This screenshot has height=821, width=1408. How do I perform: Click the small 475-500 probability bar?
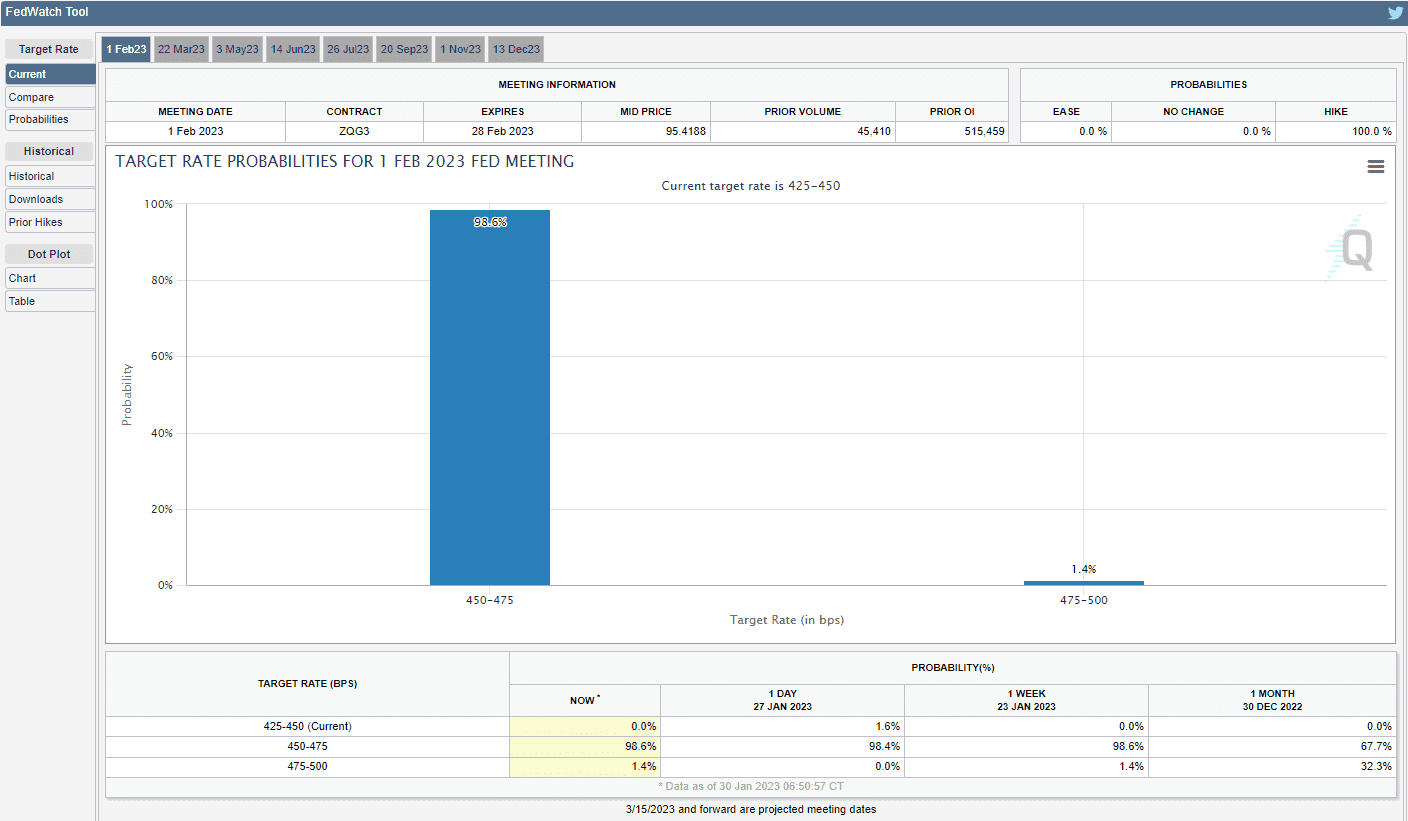point(1083,582)
